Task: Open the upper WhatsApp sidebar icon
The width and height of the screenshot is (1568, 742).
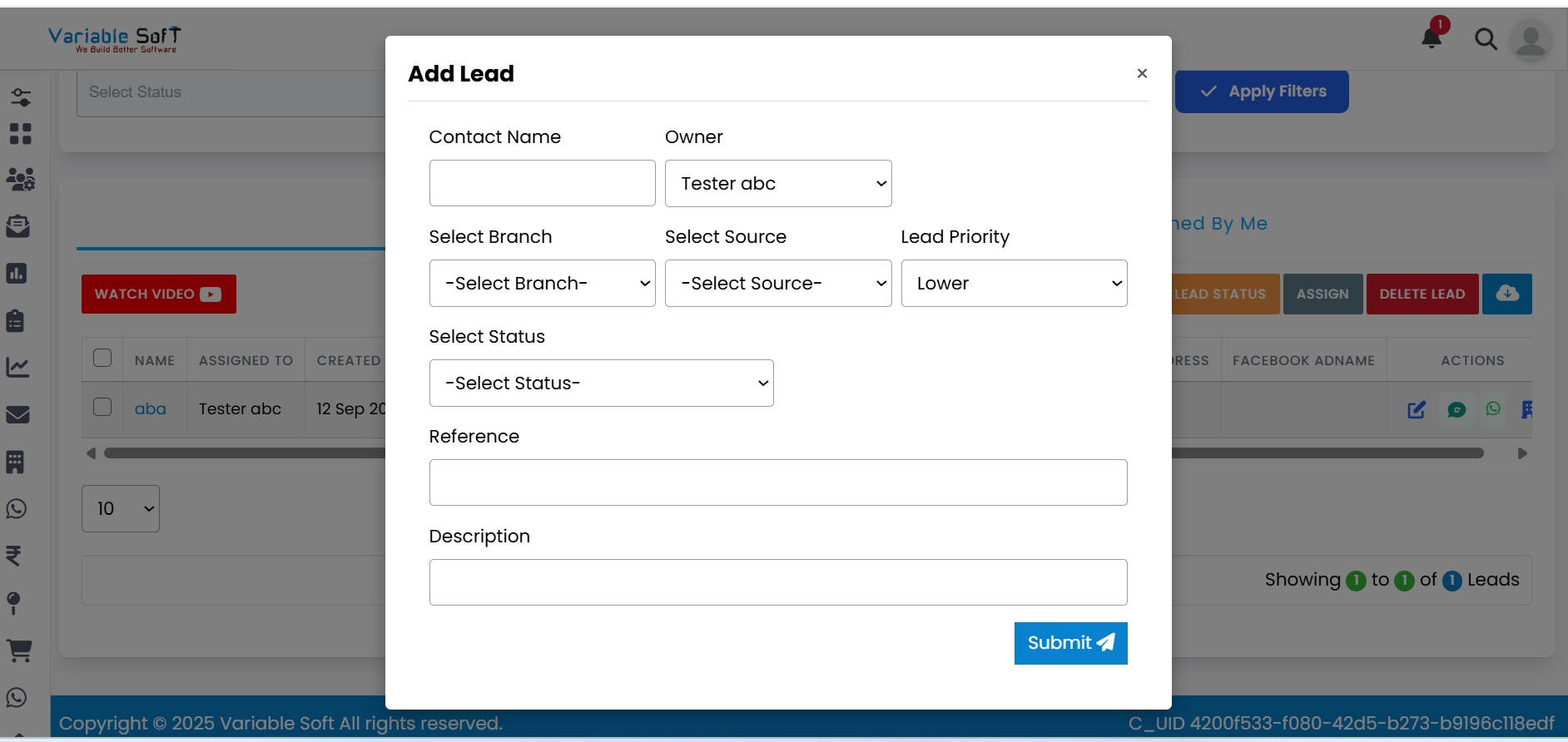Action: (17, 509)
